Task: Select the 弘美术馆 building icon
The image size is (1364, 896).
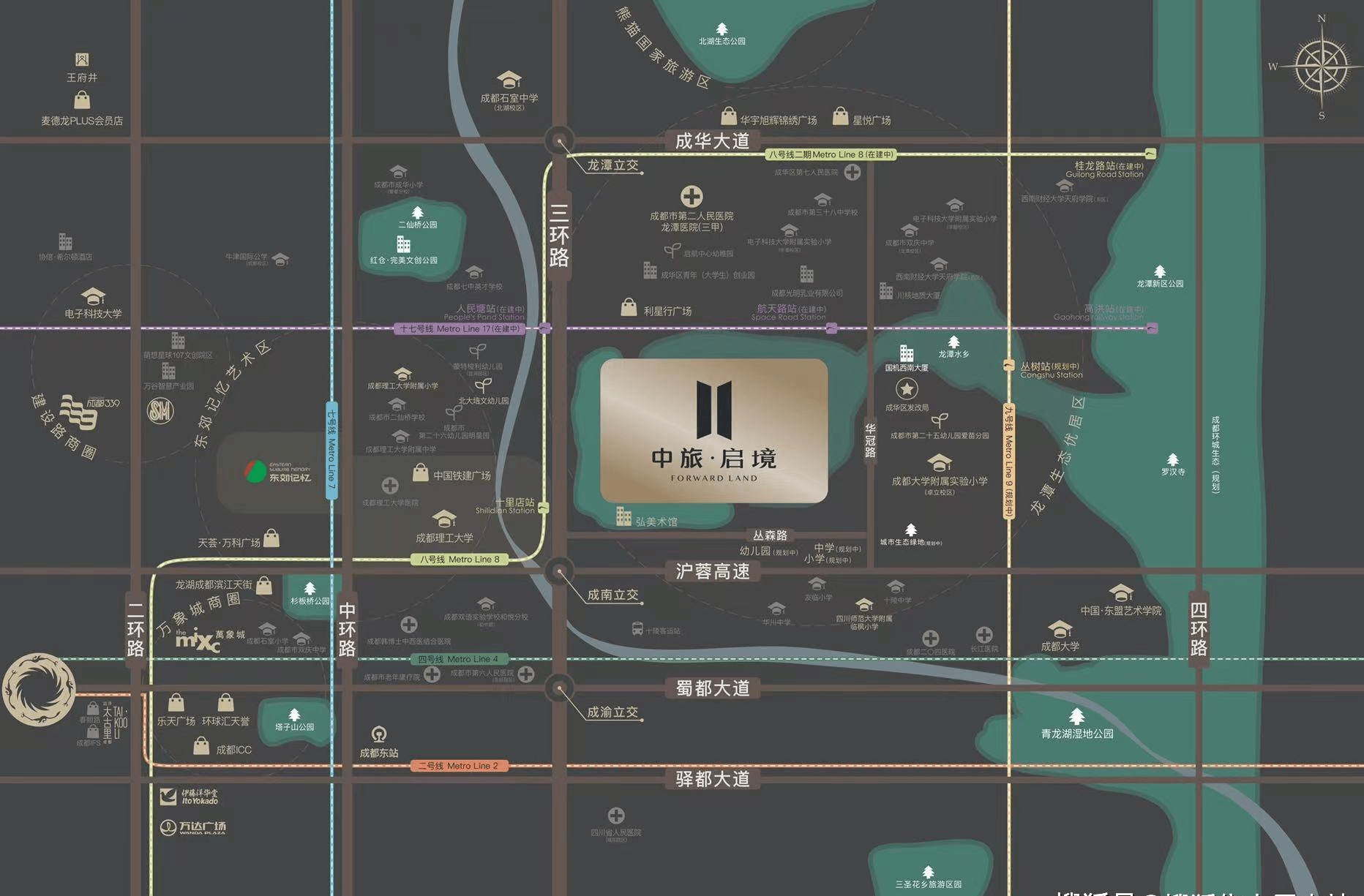Action: (623, 516)
